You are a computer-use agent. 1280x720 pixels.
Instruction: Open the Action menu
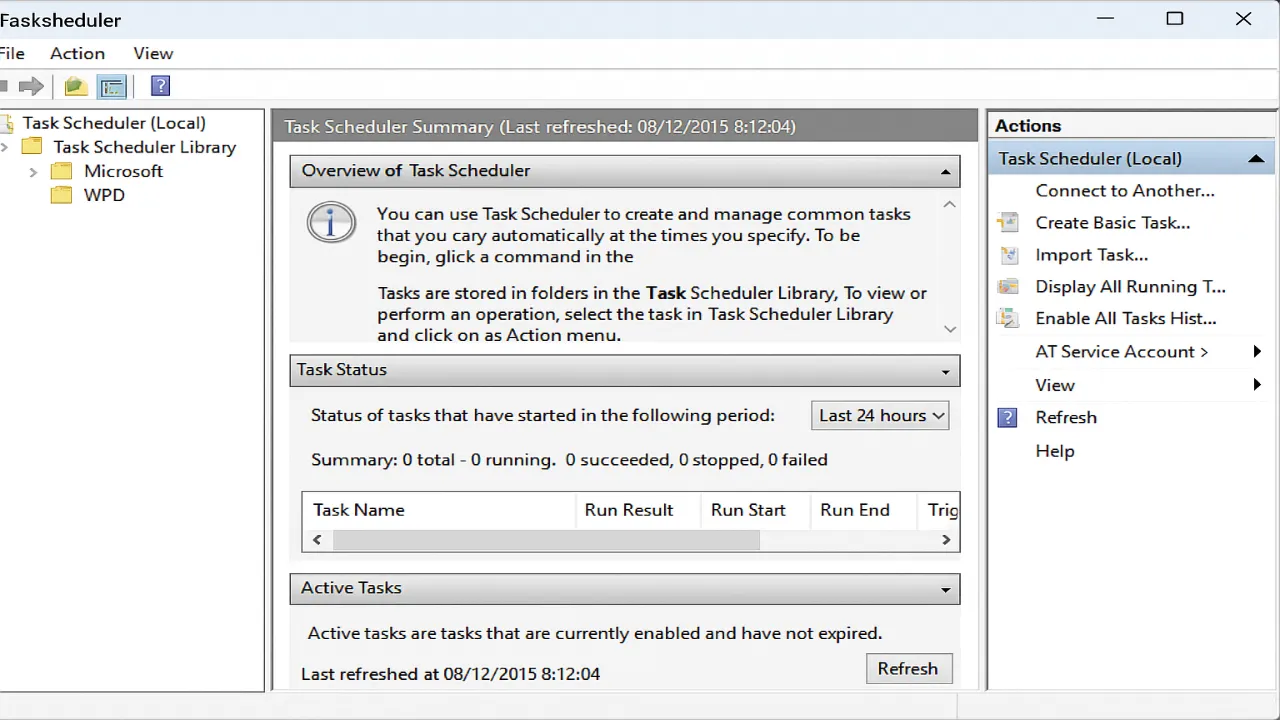tap(77, 53)
